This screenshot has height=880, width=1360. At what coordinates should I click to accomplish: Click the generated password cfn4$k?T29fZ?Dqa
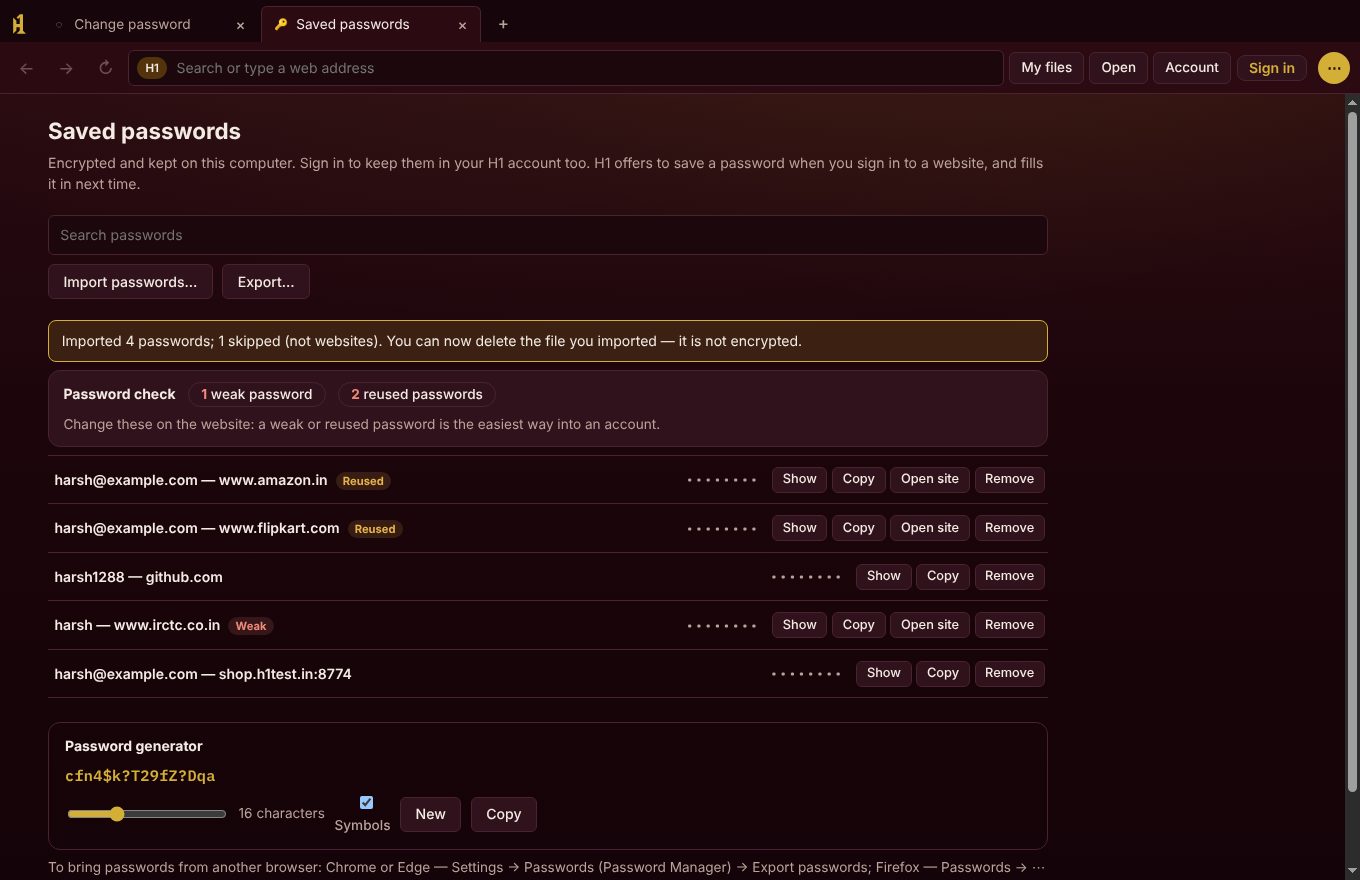click(140, 776)
